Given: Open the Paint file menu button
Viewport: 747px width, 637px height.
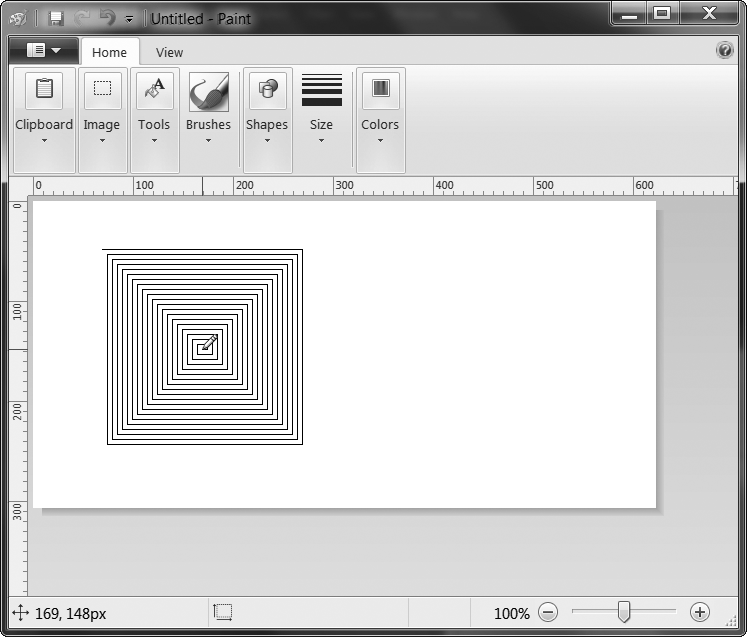Looking at the screenshot, I should point(44,51).
